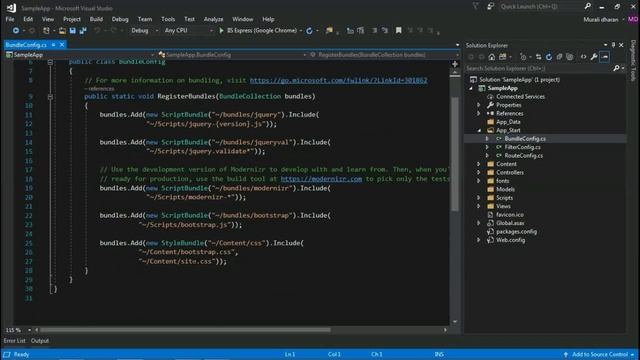Click the Save All toolbar icon

click(x=83, y=31)
